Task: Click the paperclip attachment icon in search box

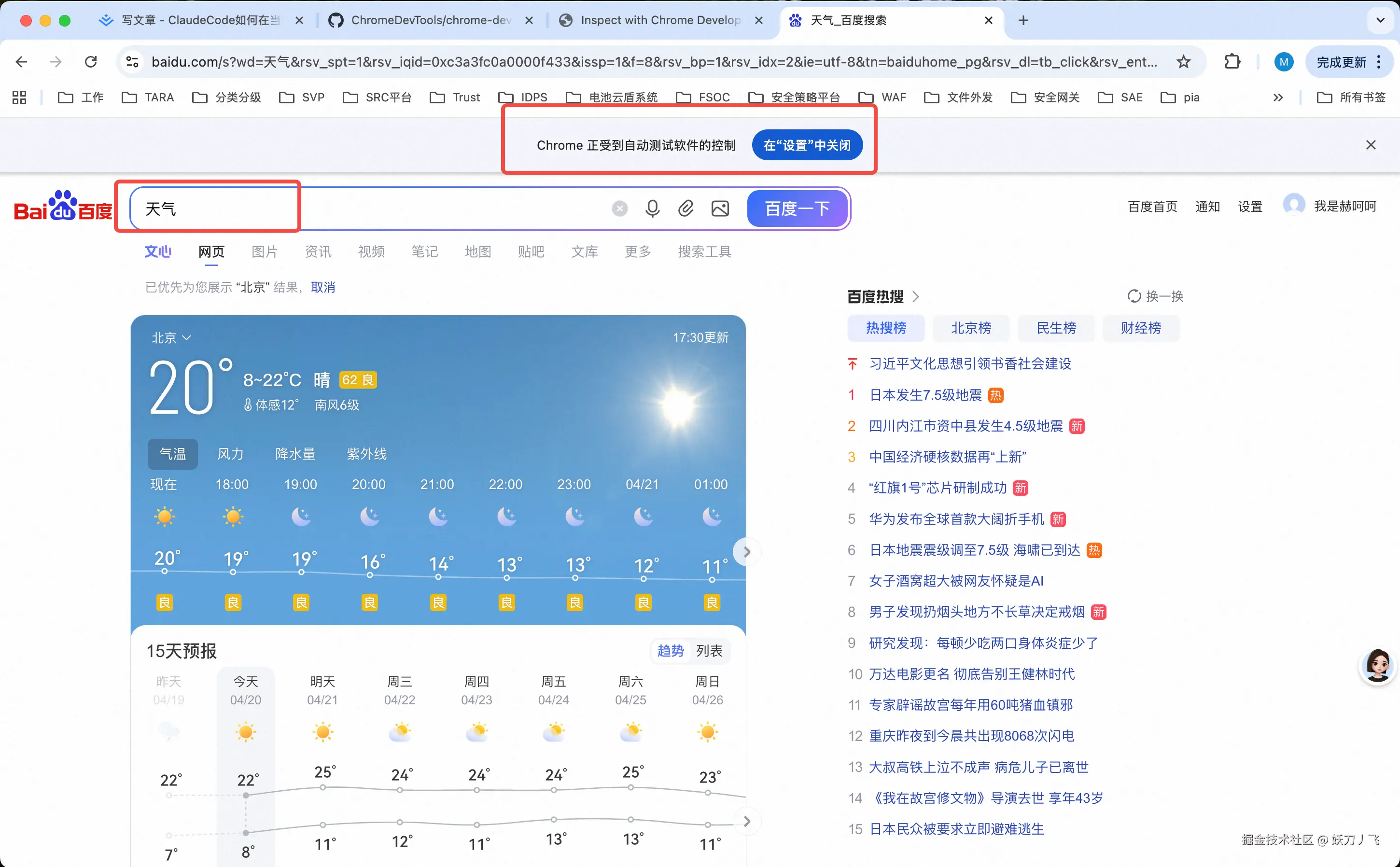Action: pos(686,208)
